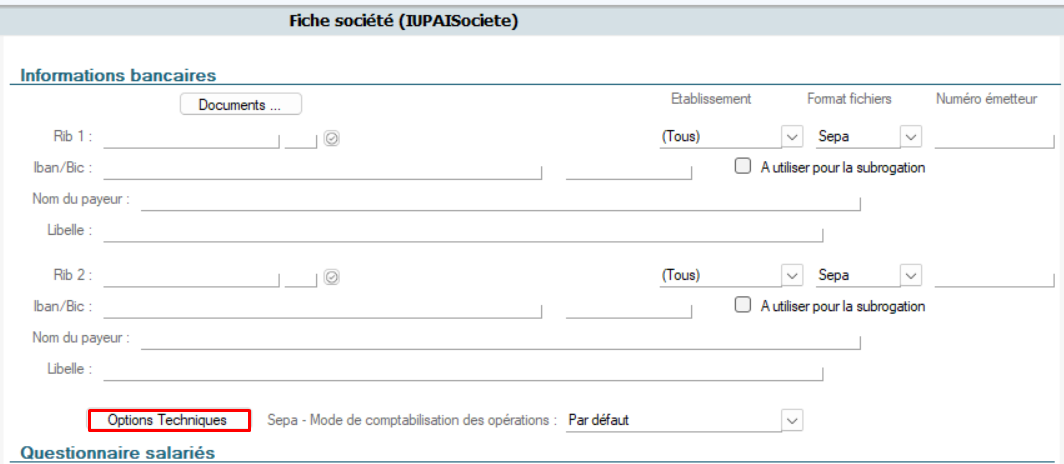Click Rib 1 Iban field
The width and height of the screenshot is (1064, 464).
tap(322, 168)
